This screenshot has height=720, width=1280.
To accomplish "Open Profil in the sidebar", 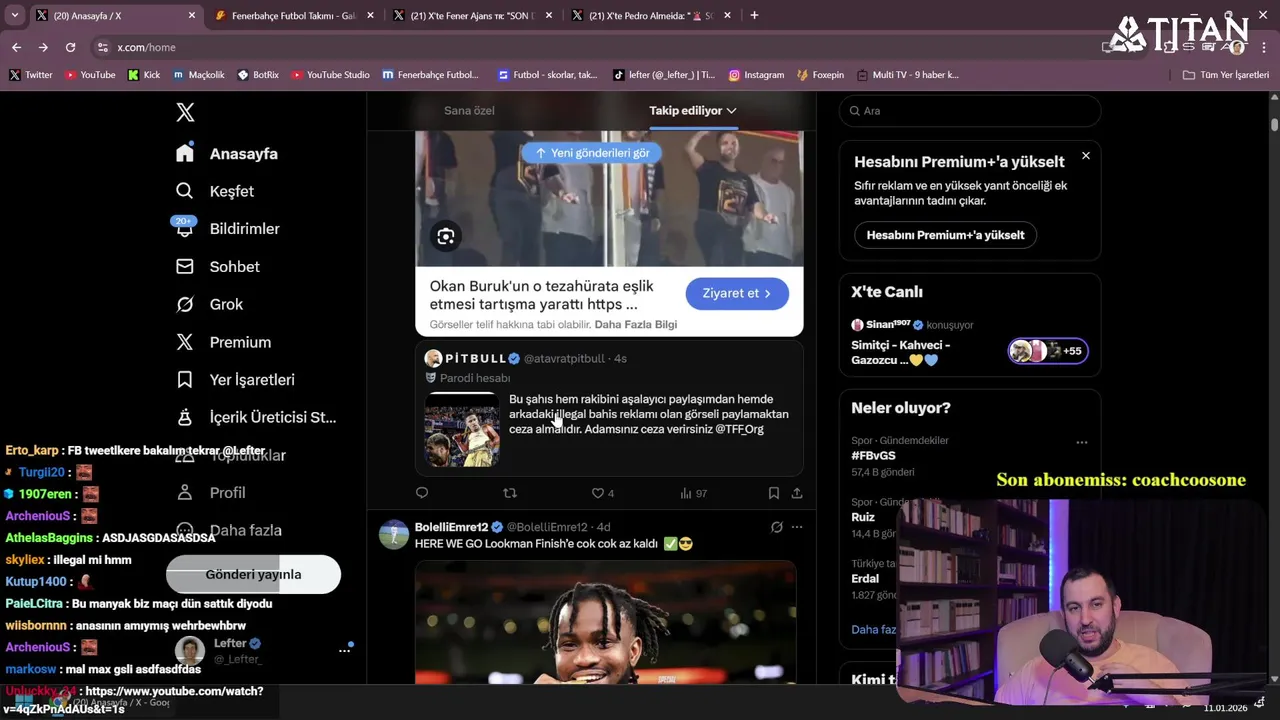I will pos(211,493).
